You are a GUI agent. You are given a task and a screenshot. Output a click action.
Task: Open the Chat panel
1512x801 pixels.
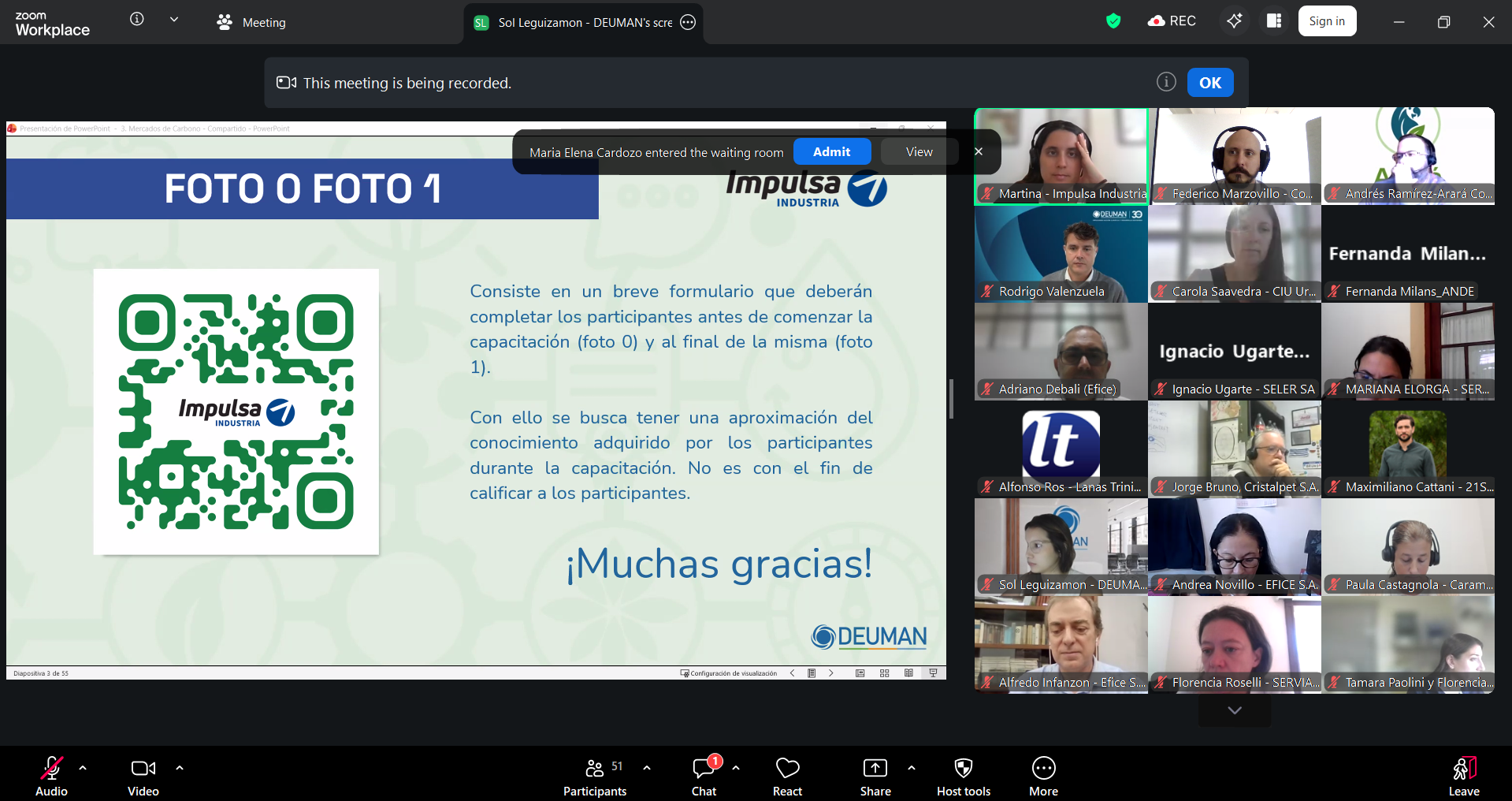[704, 777]
